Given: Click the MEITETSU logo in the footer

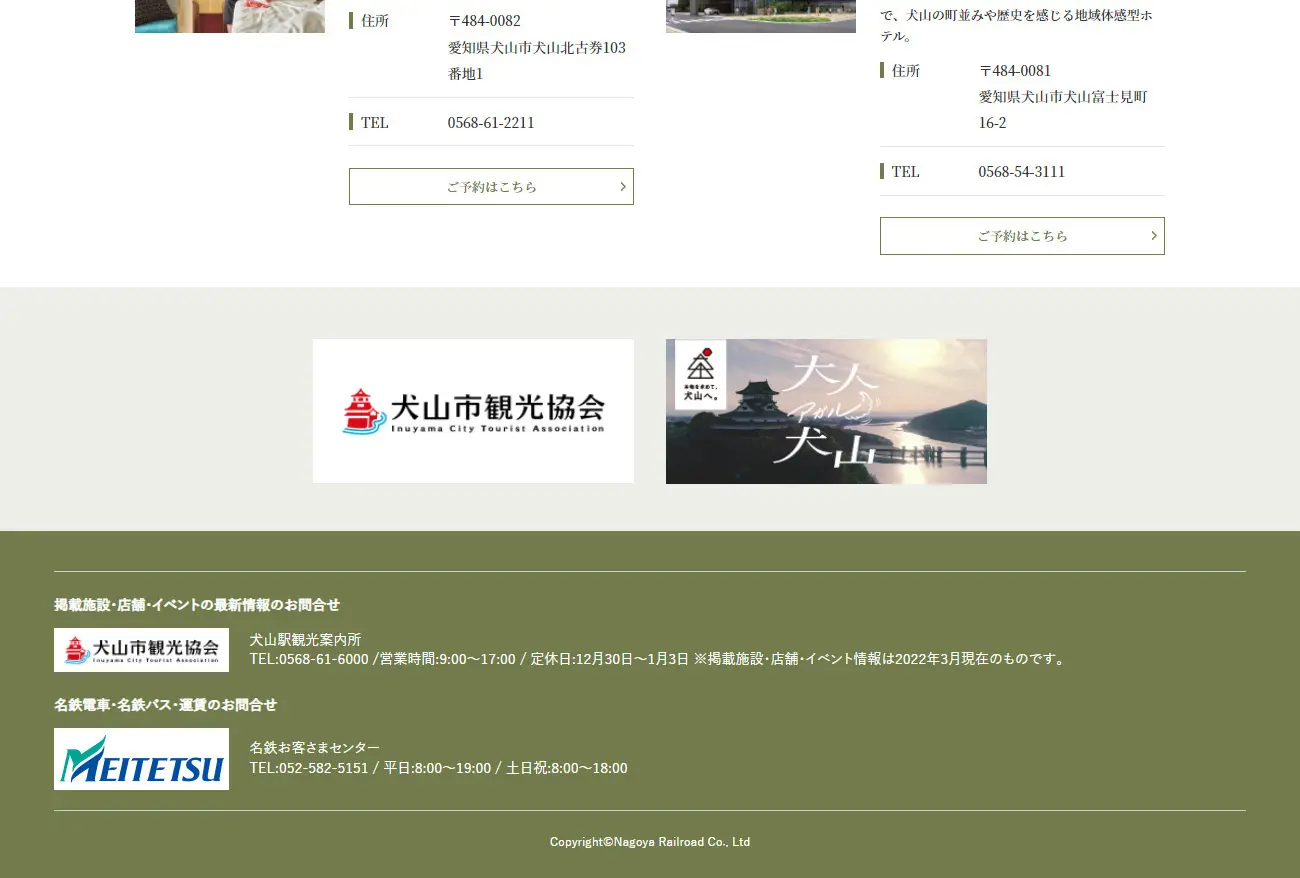Looking at the screenshot, I should [x=141, y=759].
